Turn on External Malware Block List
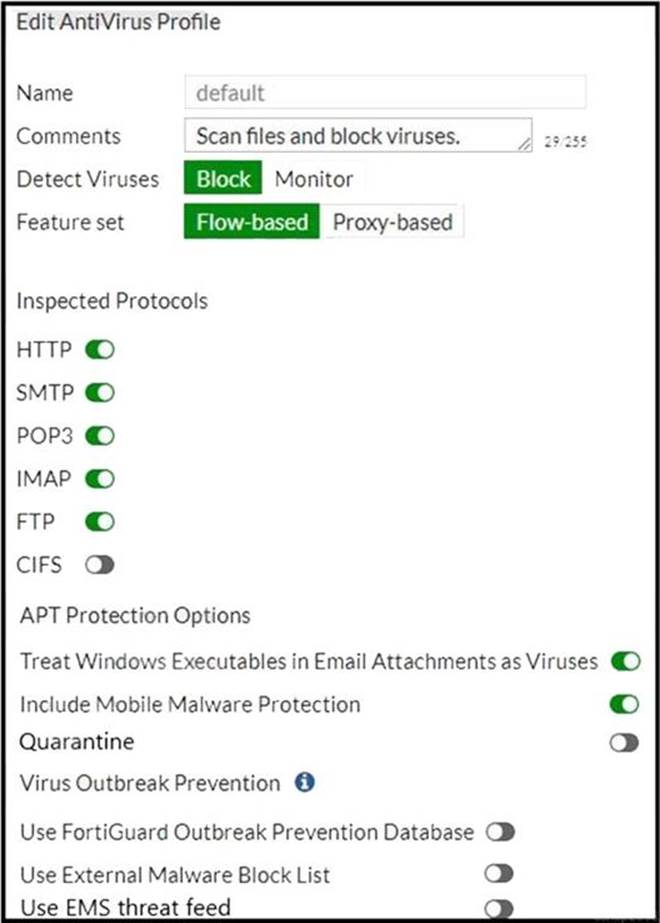Screen dimensions: 660x923 499,874
